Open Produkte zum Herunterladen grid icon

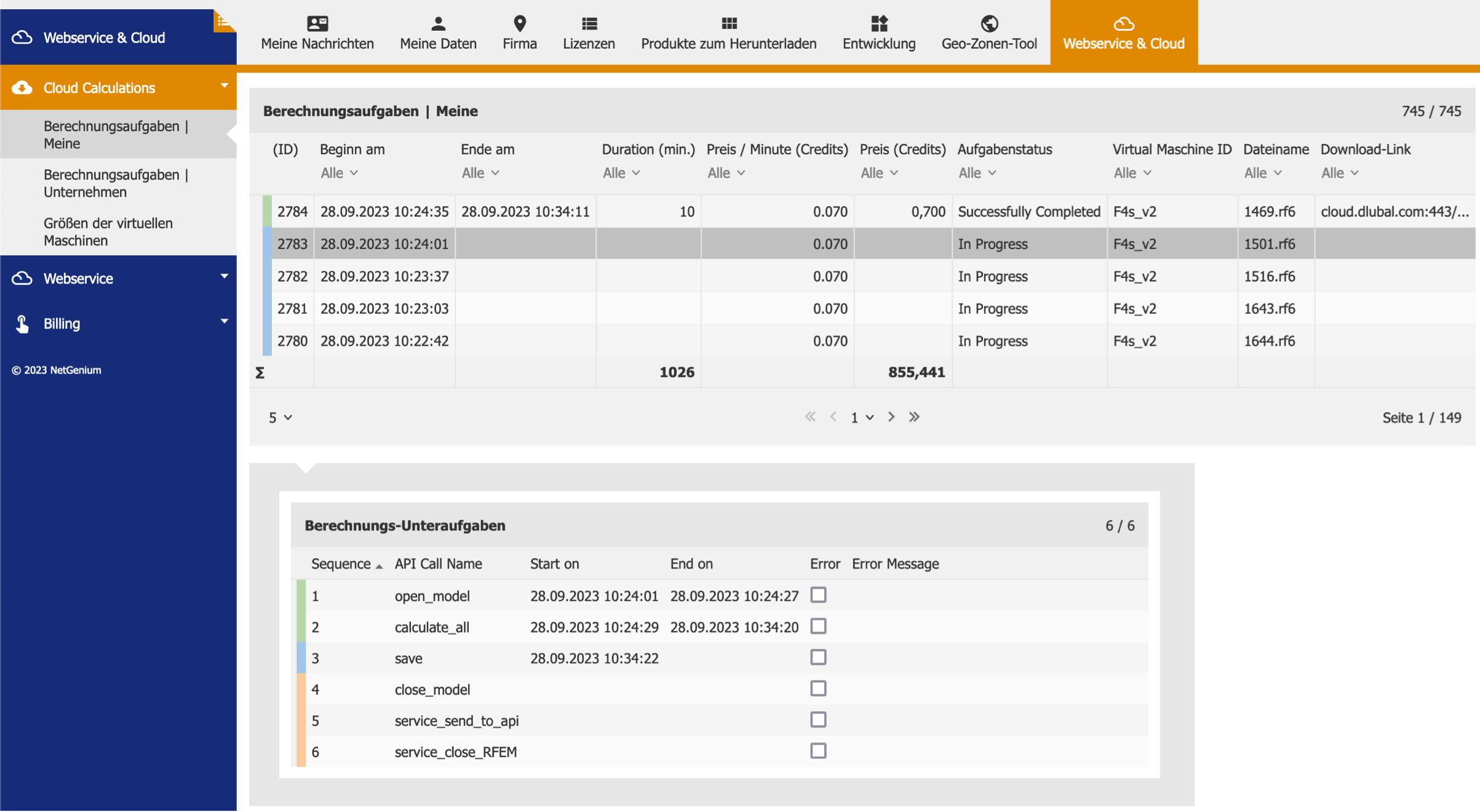tap(729, 23)
